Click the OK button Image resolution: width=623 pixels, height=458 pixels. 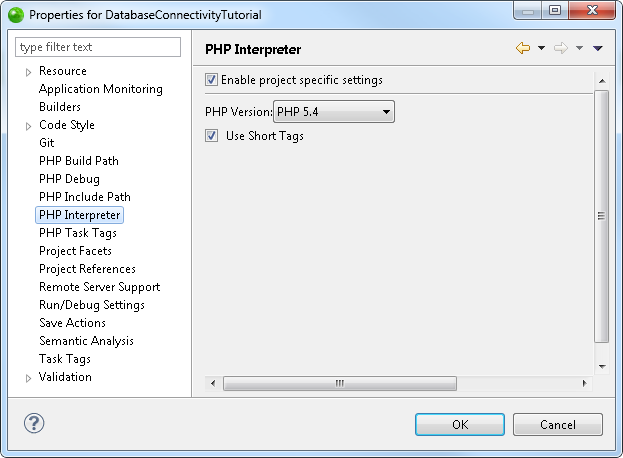460,425
